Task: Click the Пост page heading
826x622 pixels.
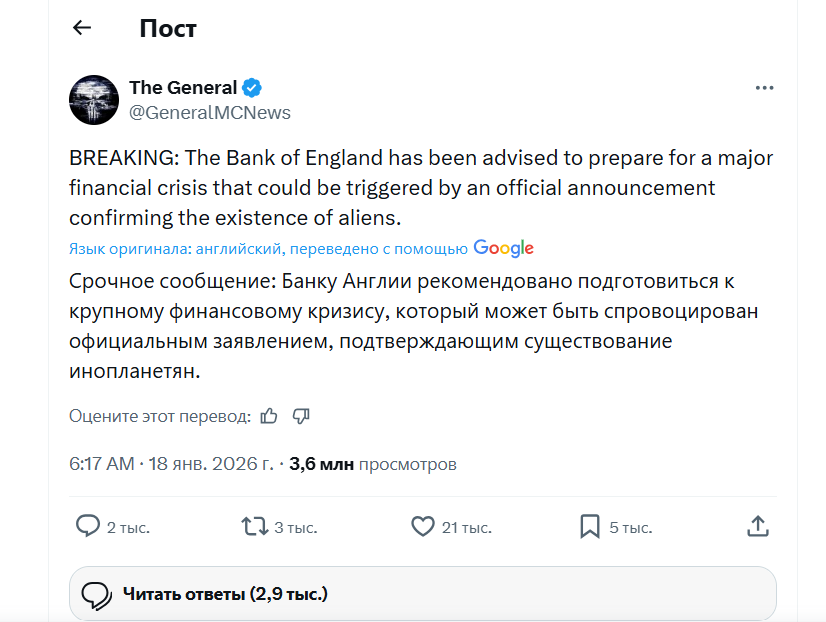Action: click(168, 28)
